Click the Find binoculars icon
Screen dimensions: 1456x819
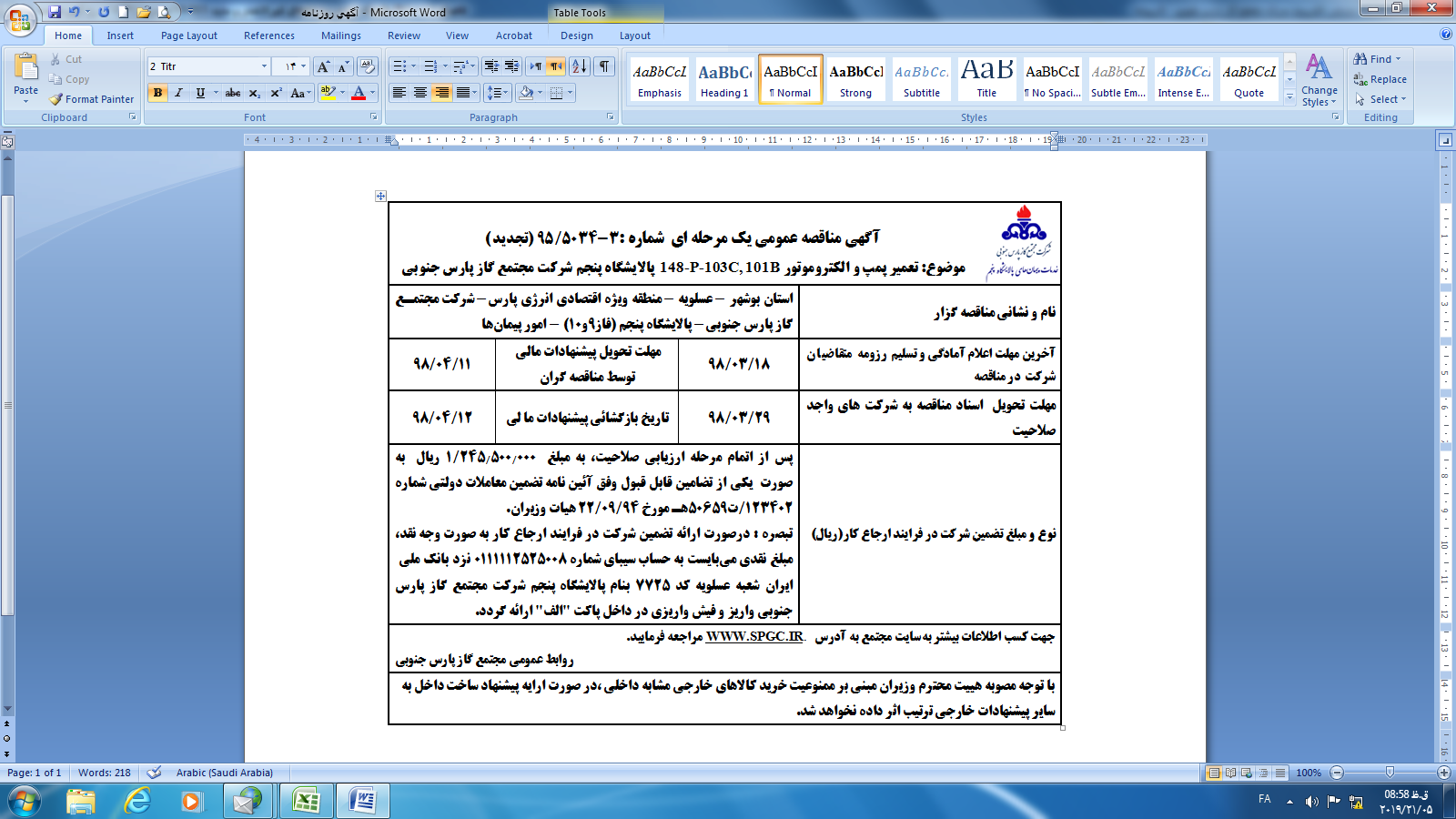click(1360, 59)
